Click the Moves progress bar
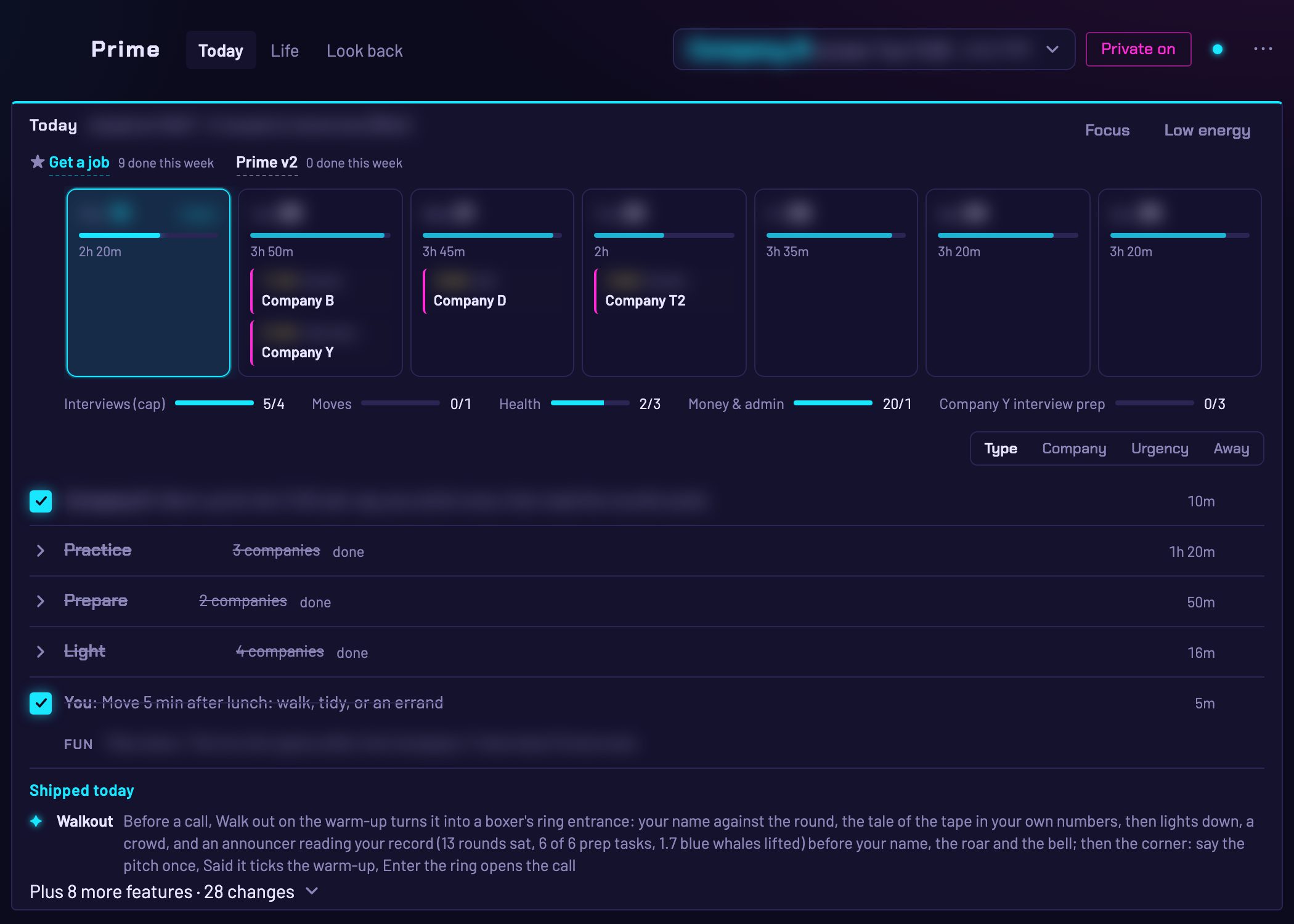Image resolution: width=1294 pixels, height=924 pixels. point(401,403)
